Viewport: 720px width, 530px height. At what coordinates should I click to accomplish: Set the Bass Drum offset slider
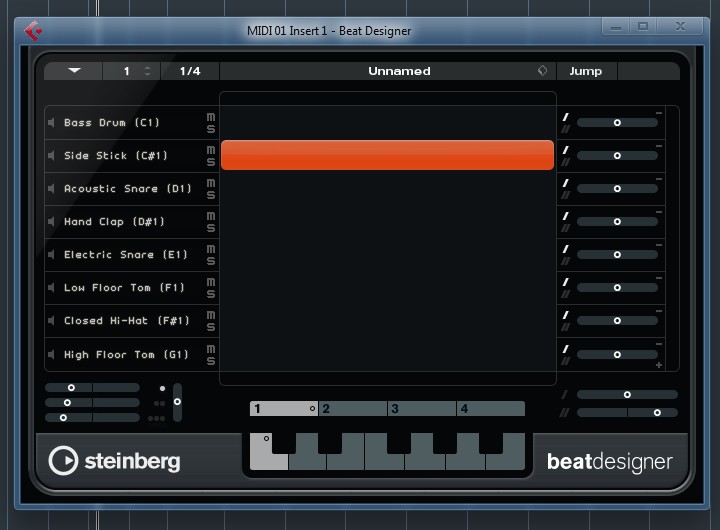(x=617, y=123)
